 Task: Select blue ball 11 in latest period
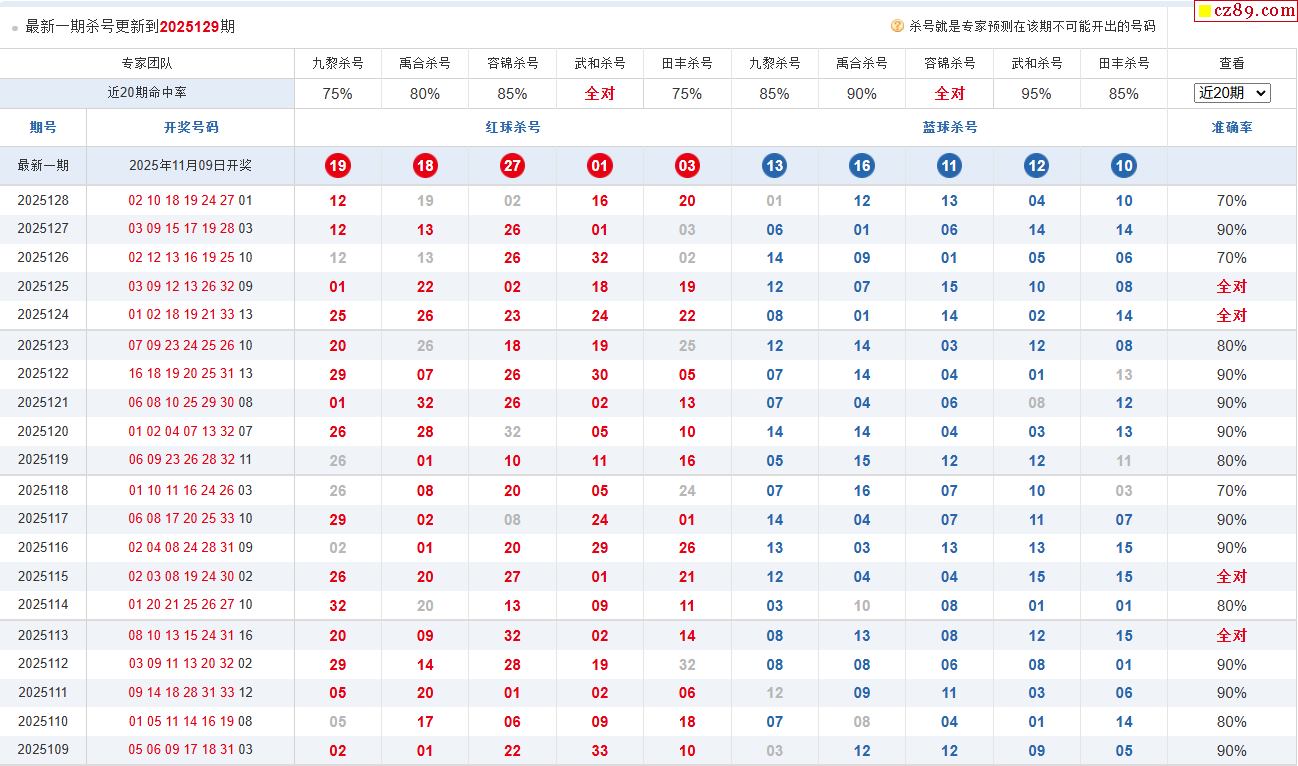tap(949, 166)
